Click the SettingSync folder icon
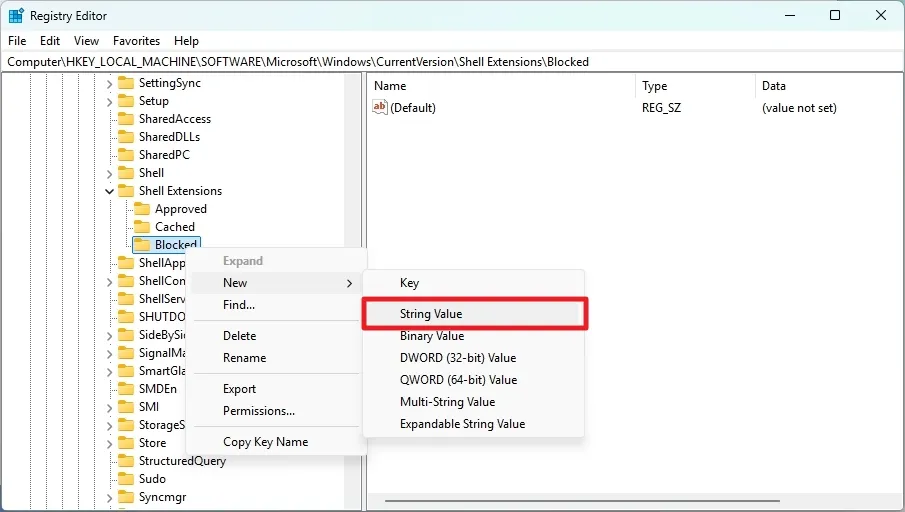 [126, 83]
